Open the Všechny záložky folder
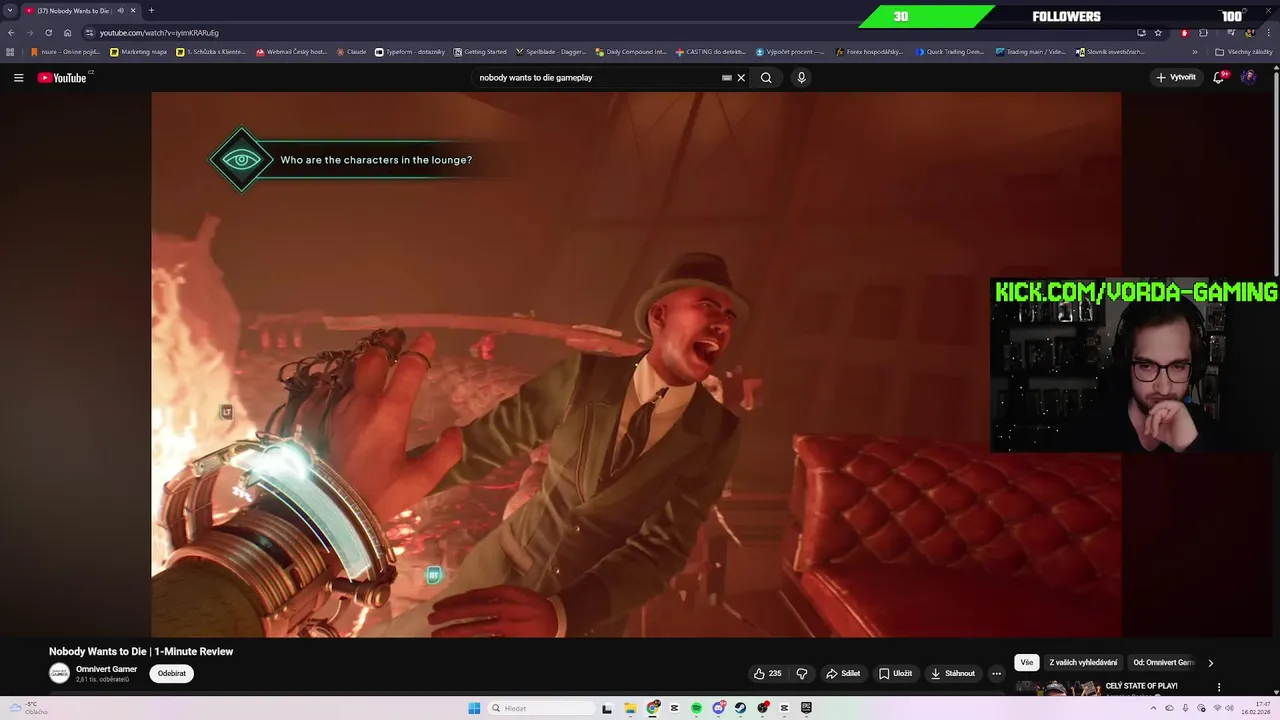The height and width of the screenshot is (720, 1280). tap(1244, 52)
